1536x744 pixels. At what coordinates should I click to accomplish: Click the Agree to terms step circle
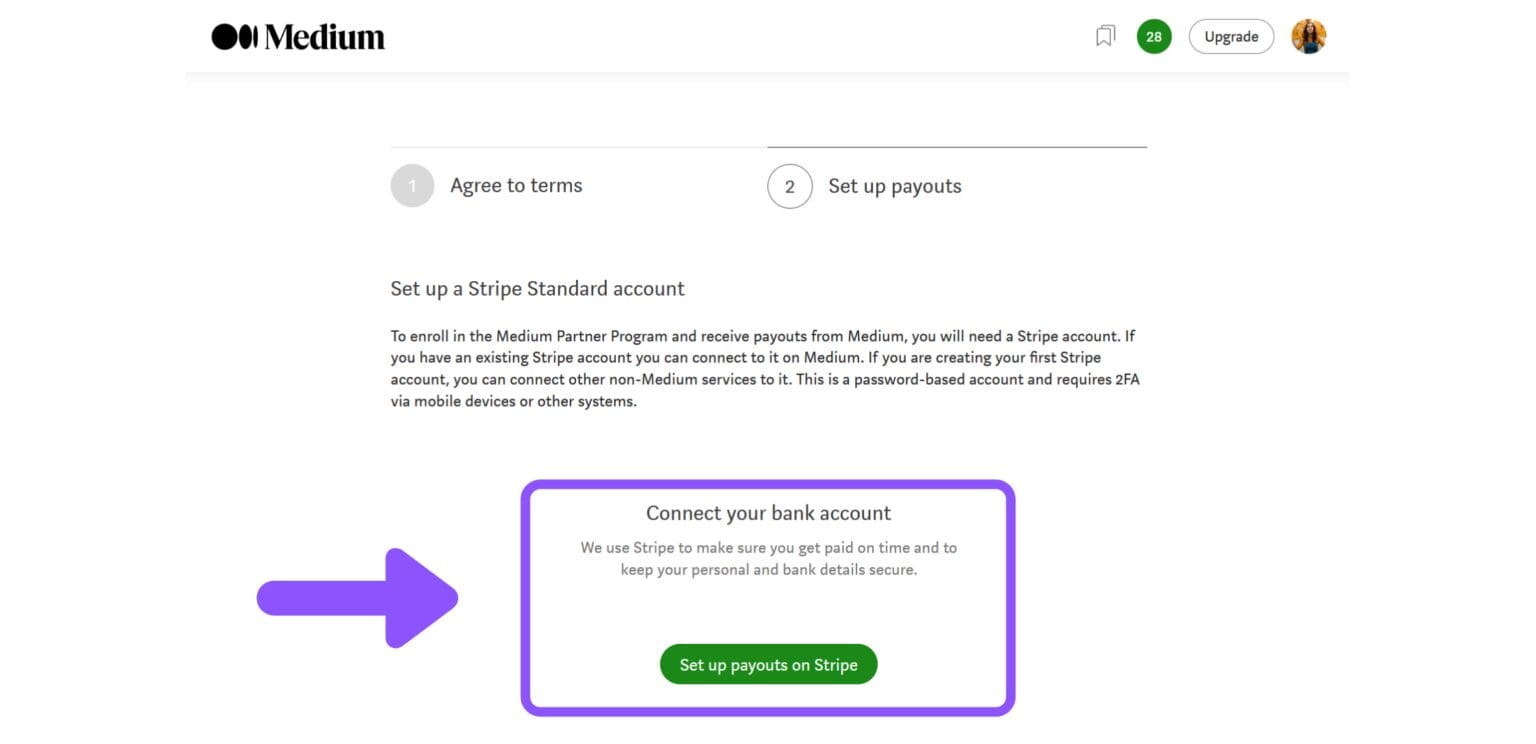(x=412, y=185)
